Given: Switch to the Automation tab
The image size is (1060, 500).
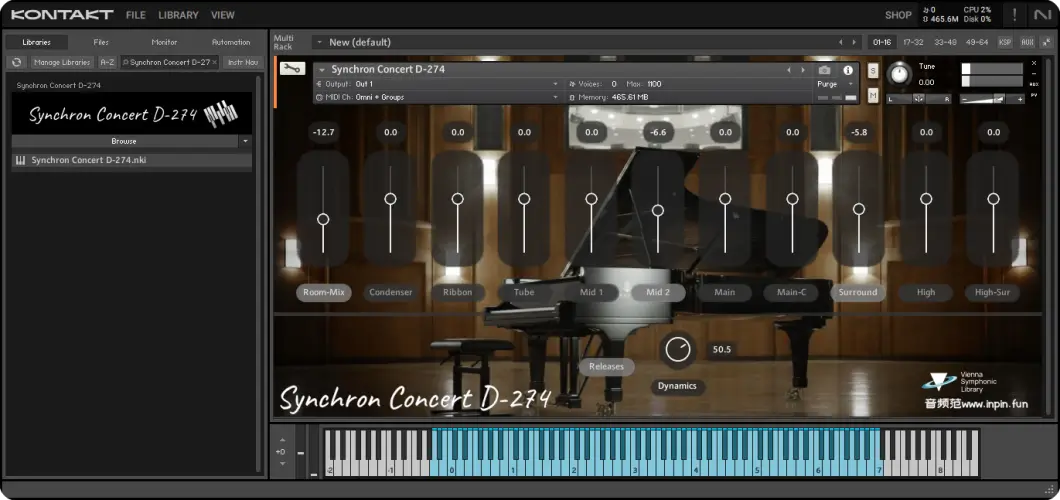Looking at the screenshot, I should pyautogui.click(x=231, y=42).
